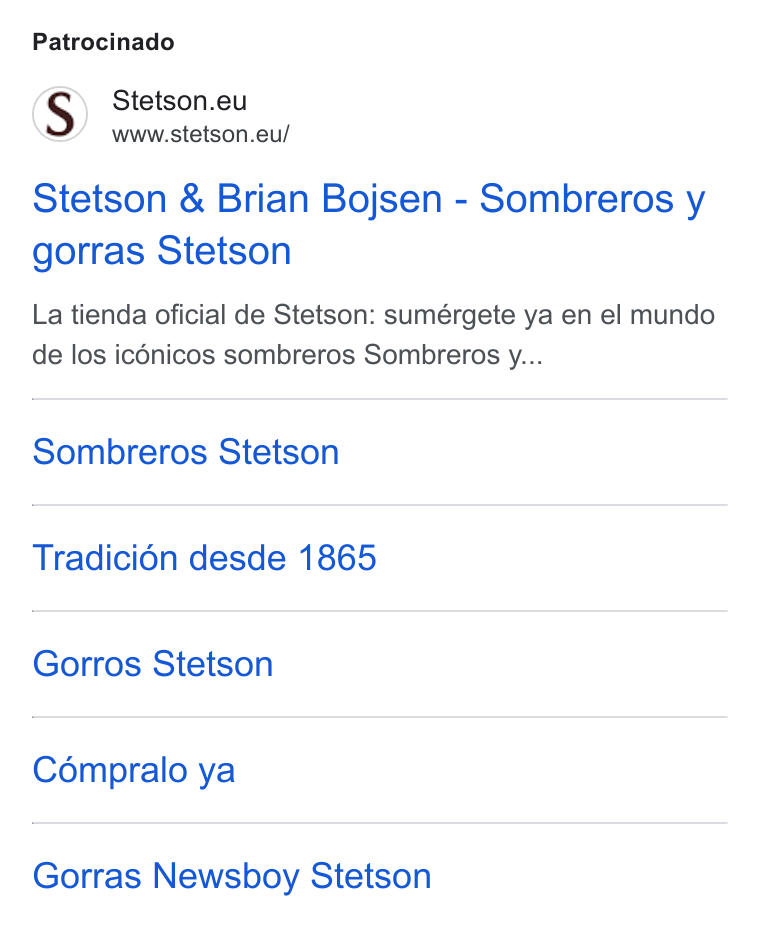Click the www.stetson.eu/ URL text
Viewport: 760px width, 928px height.
[201, 134]
